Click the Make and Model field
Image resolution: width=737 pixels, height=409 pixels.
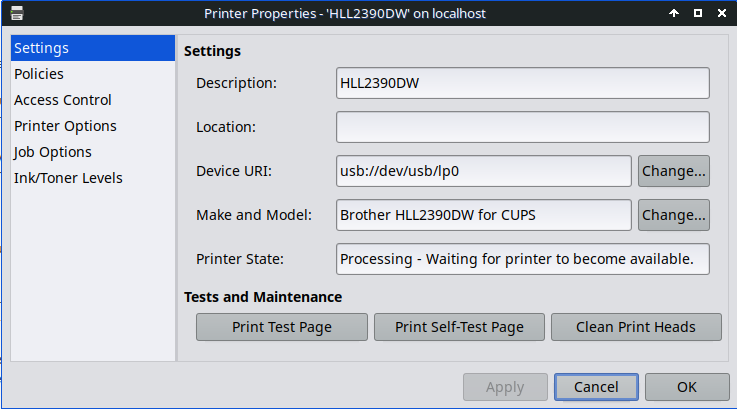click(x=484, y=215)
